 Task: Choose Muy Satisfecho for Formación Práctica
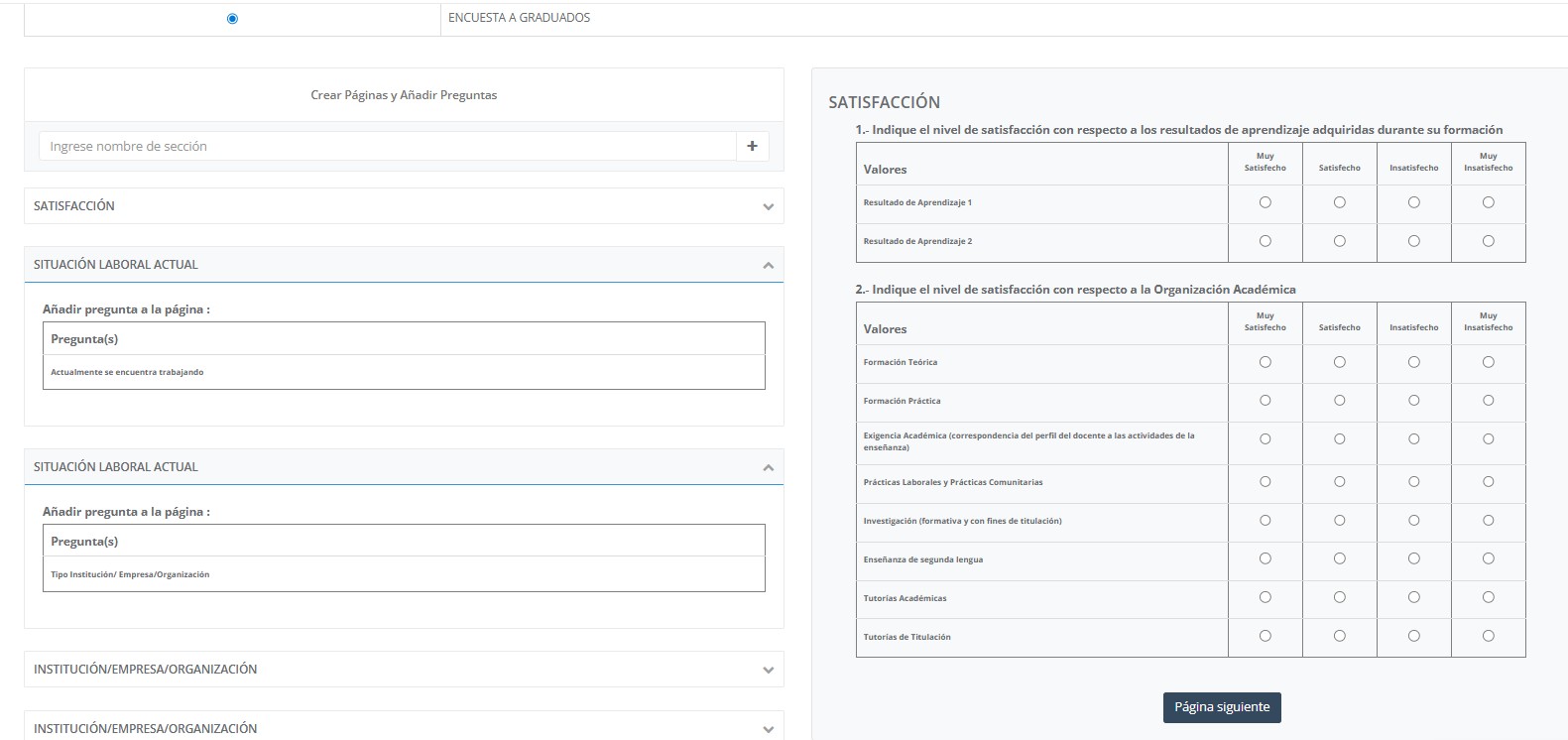(x=1265, y=401)
